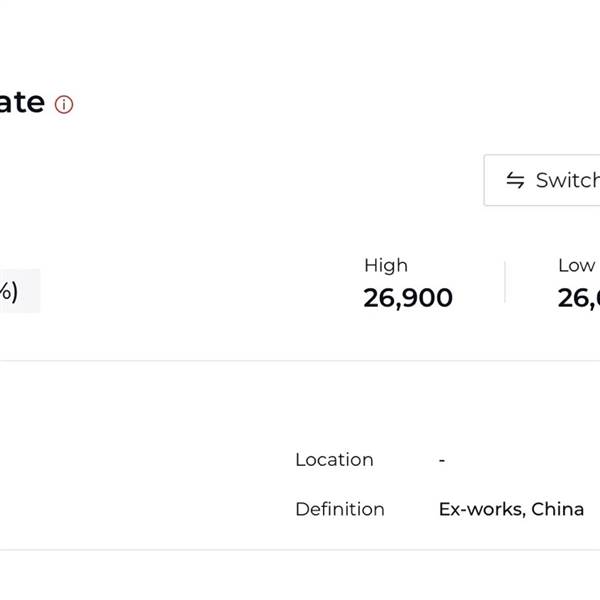Click the Location field label
The height and width of the screenshot is (600, 600).
pos(334,459)
